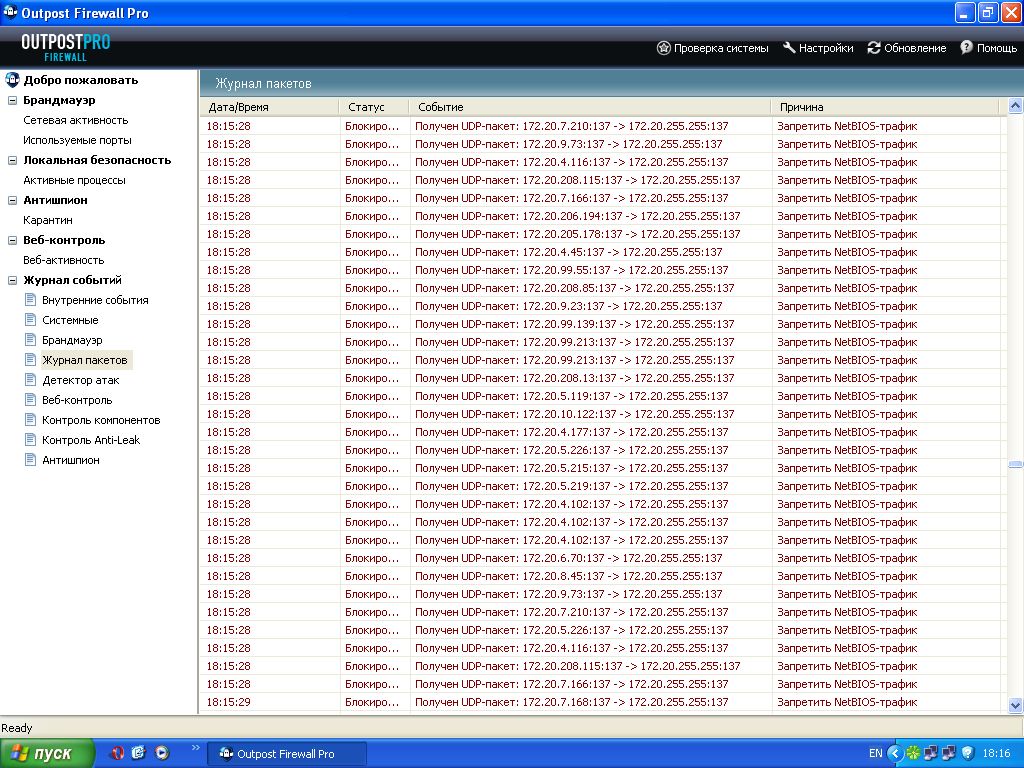Click the Outpost Pro Firewall logo

pos(65,47)
